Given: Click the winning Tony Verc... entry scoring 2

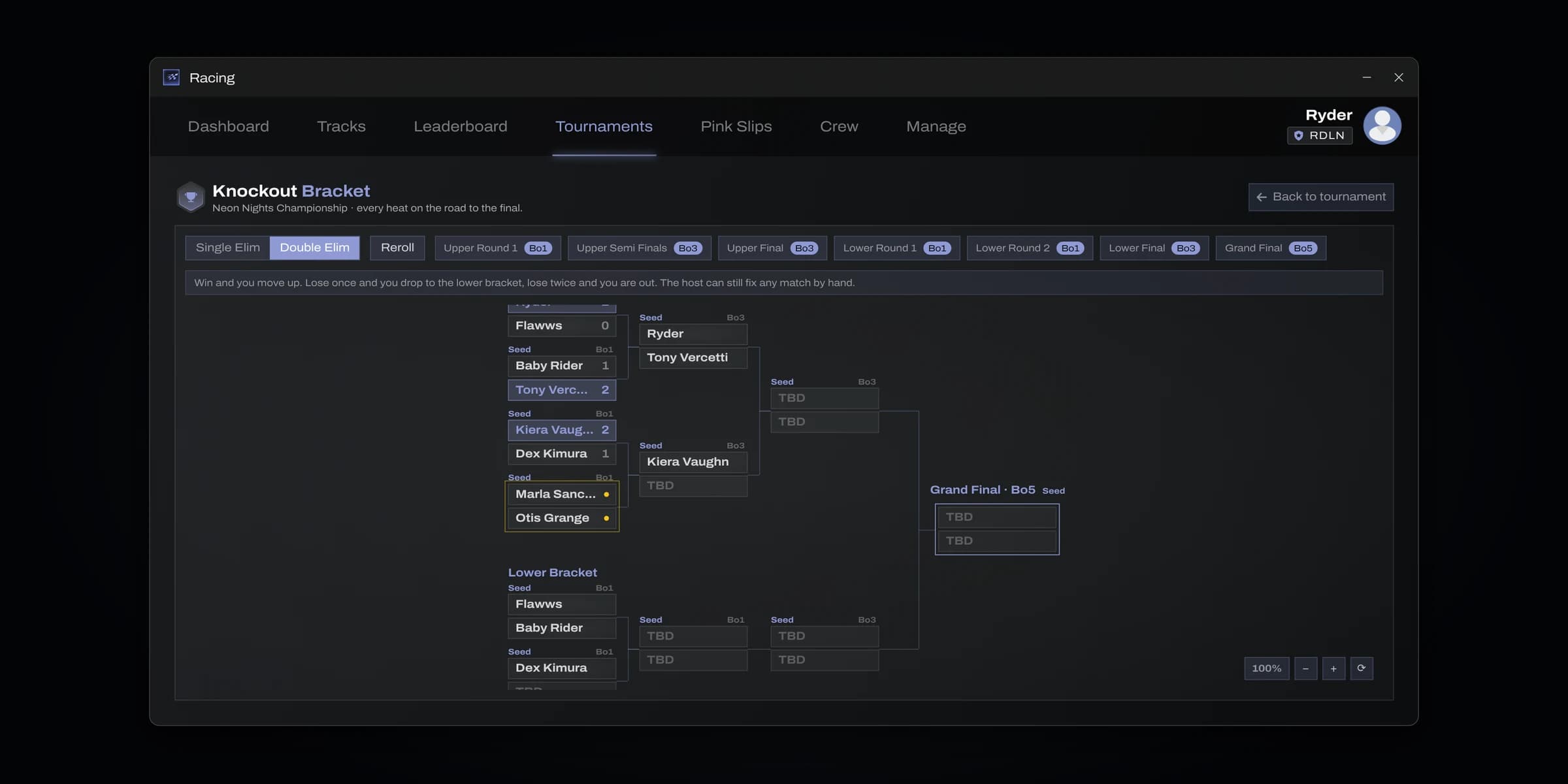Looking at the screenshot, I should tap(562, 390).
